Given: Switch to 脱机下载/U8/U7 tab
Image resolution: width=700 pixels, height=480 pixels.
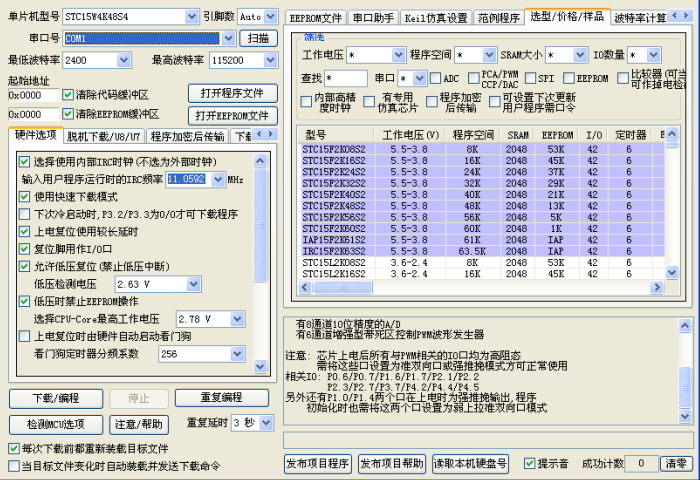Looking at the screenshot, I should coord(104,137).
